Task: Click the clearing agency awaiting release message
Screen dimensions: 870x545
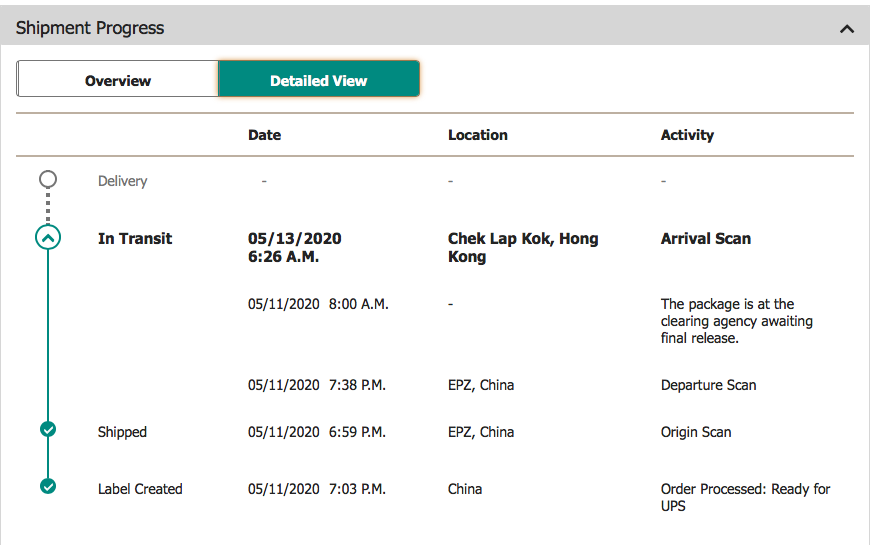Action: (737, 321)
